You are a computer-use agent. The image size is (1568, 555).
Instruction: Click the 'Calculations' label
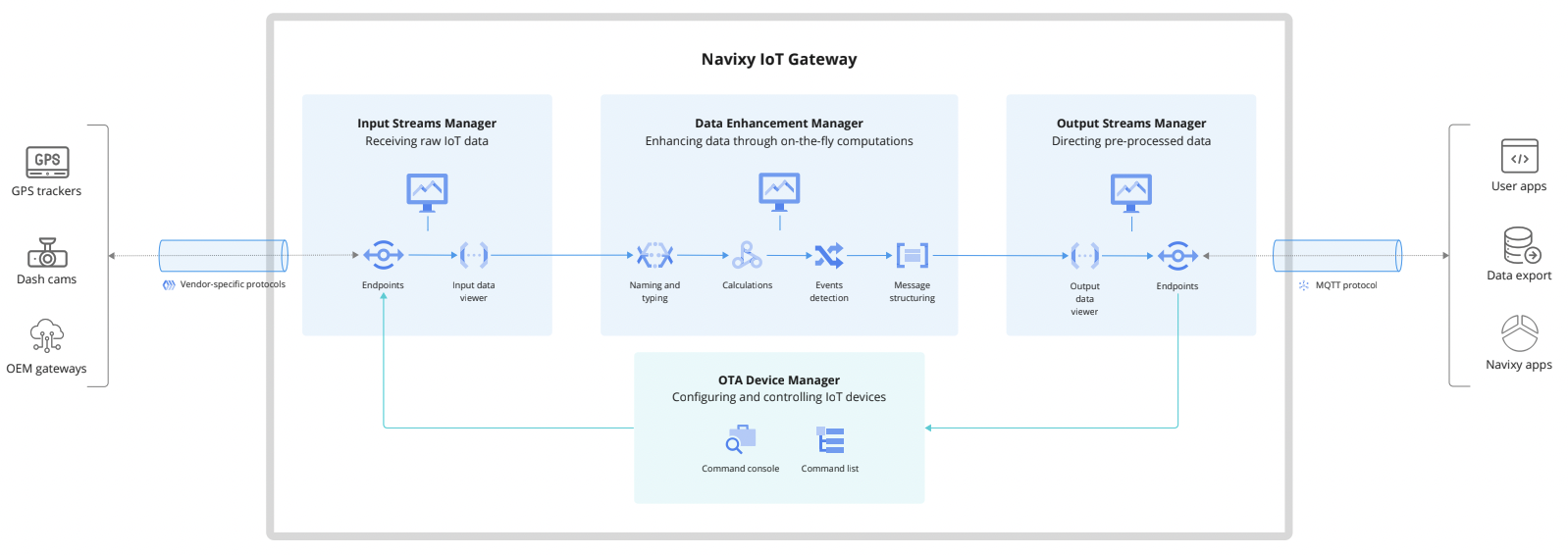(x=747, y=285)
